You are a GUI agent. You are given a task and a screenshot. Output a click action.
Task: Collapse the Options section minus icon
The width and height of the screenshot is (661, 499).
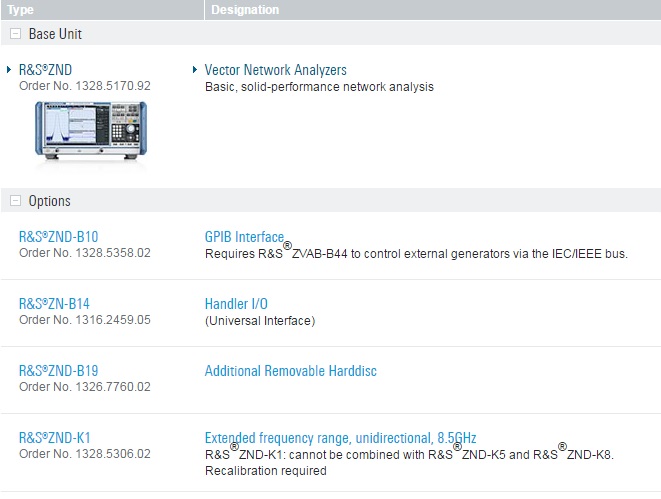[x=15, y=201]
